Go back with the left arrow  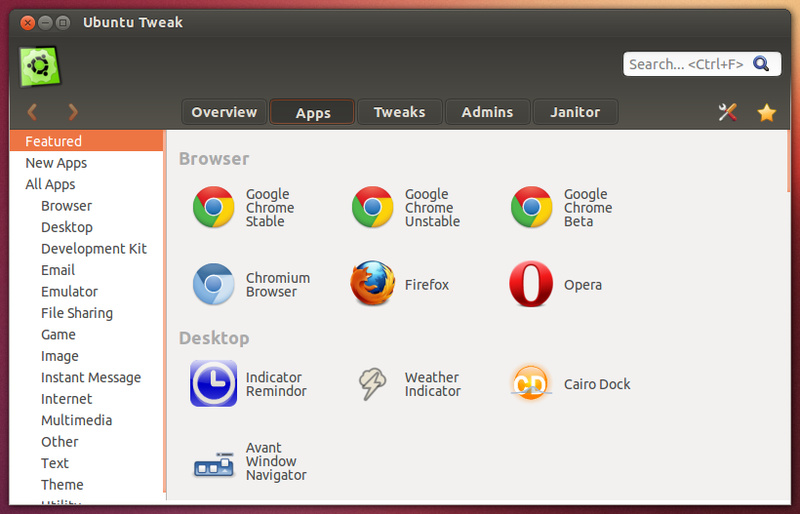coord(32,112)
